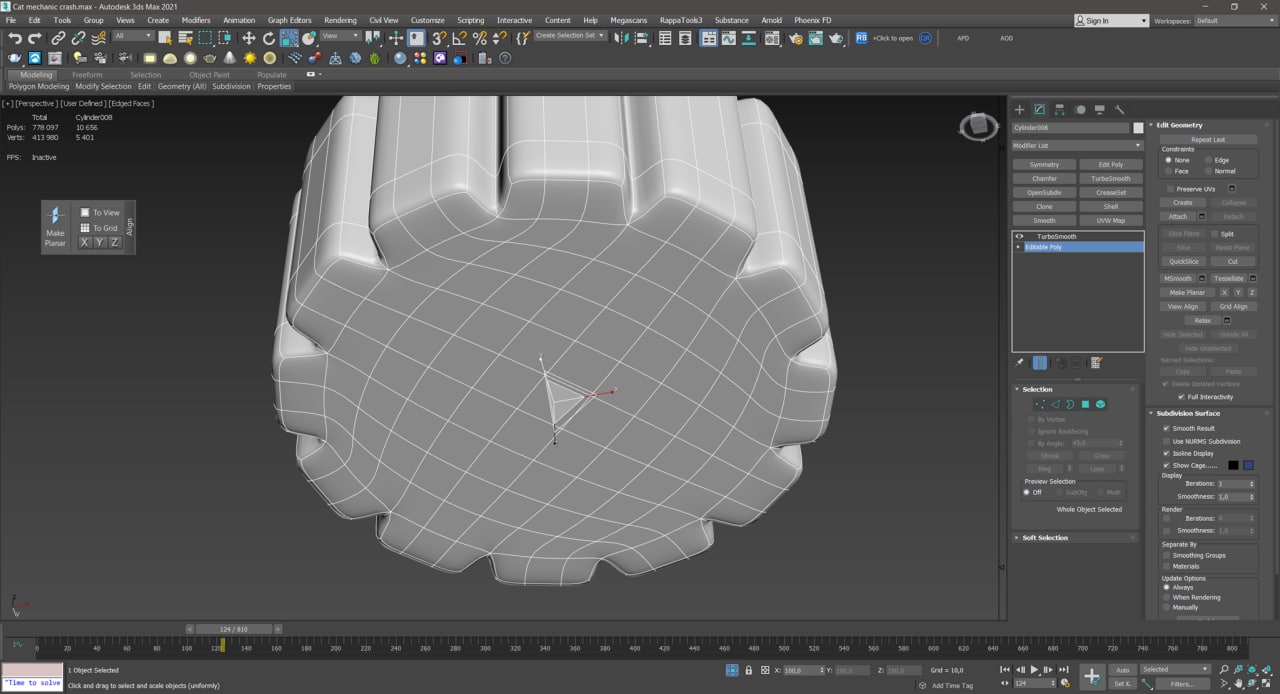Image resolution: width=1280 pixels, height=694 pixels.
Task: Expand the Soft Selection rollout
Action: point(1045,538)
